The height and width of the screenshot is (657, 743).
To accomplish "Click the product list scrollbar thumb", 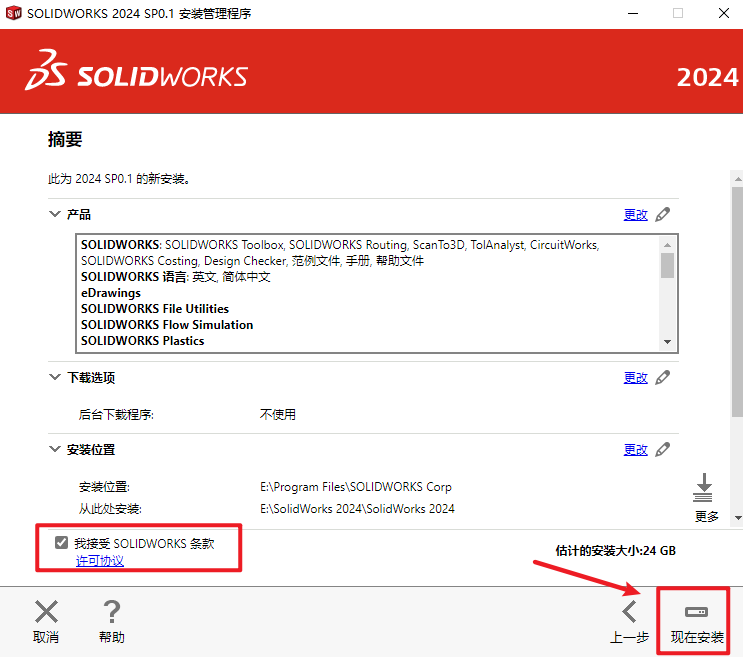I will (x=667, y=265).
